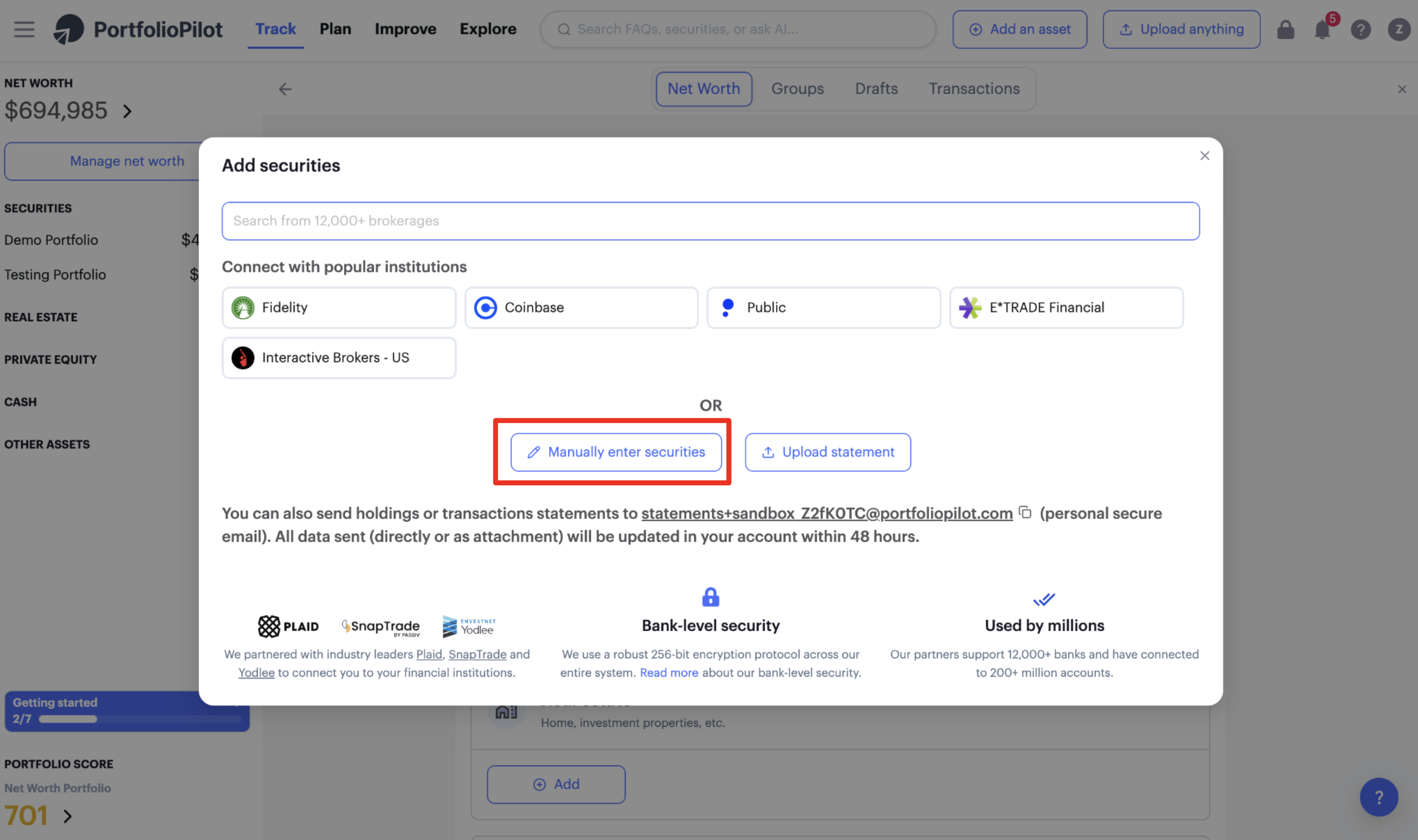
Task: Click the PRIVATE EQUITY sidebar section
Action: click(x=51, y=359)
